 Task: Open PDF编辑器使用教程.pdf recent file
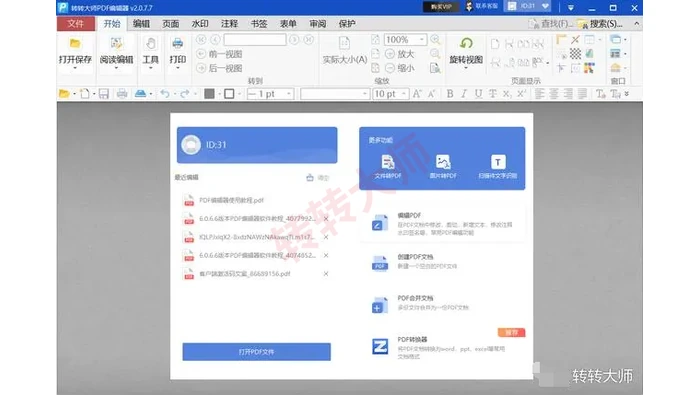pyautogui.click(x=231, y=200)
